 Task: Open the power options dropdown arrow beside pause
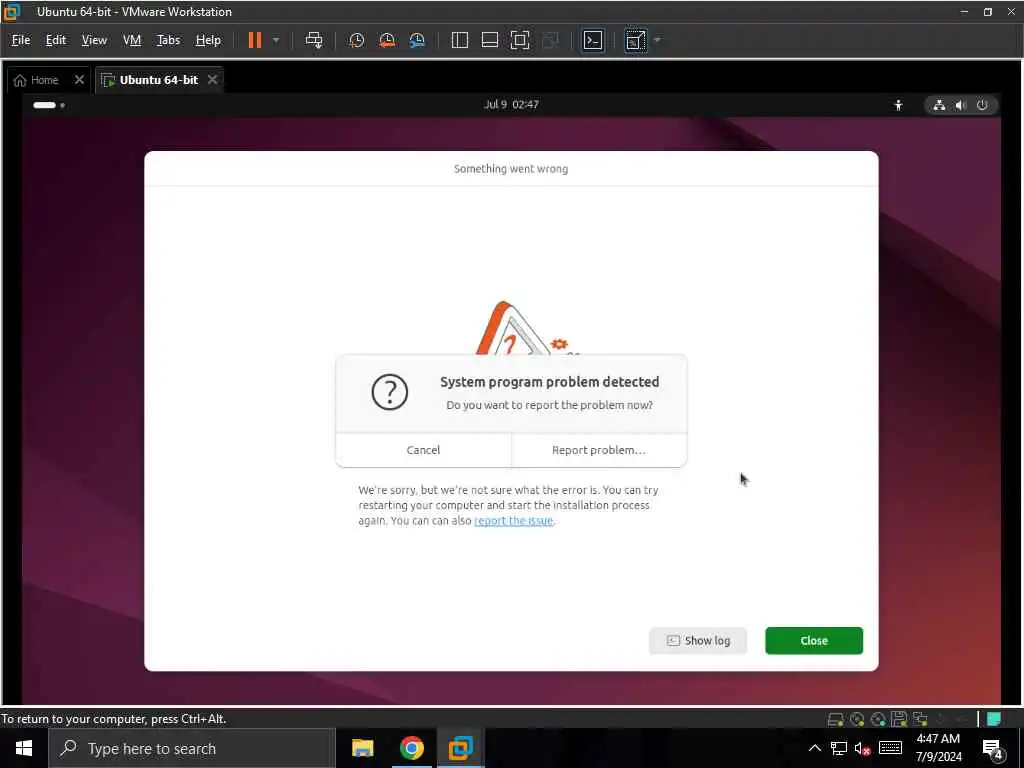coord(276,40)
